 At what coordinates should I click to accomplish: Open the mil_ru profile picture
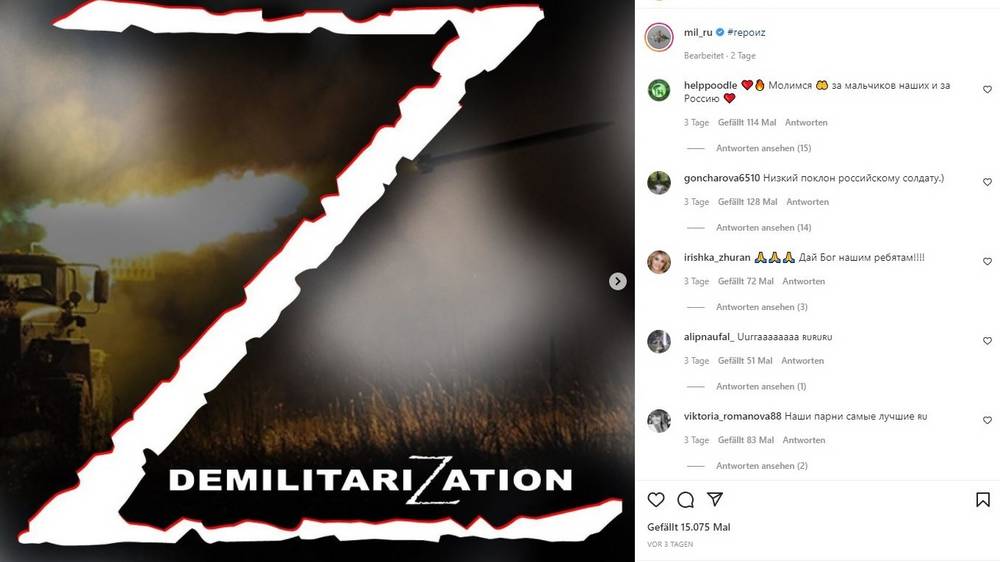[x=659, y=38]
